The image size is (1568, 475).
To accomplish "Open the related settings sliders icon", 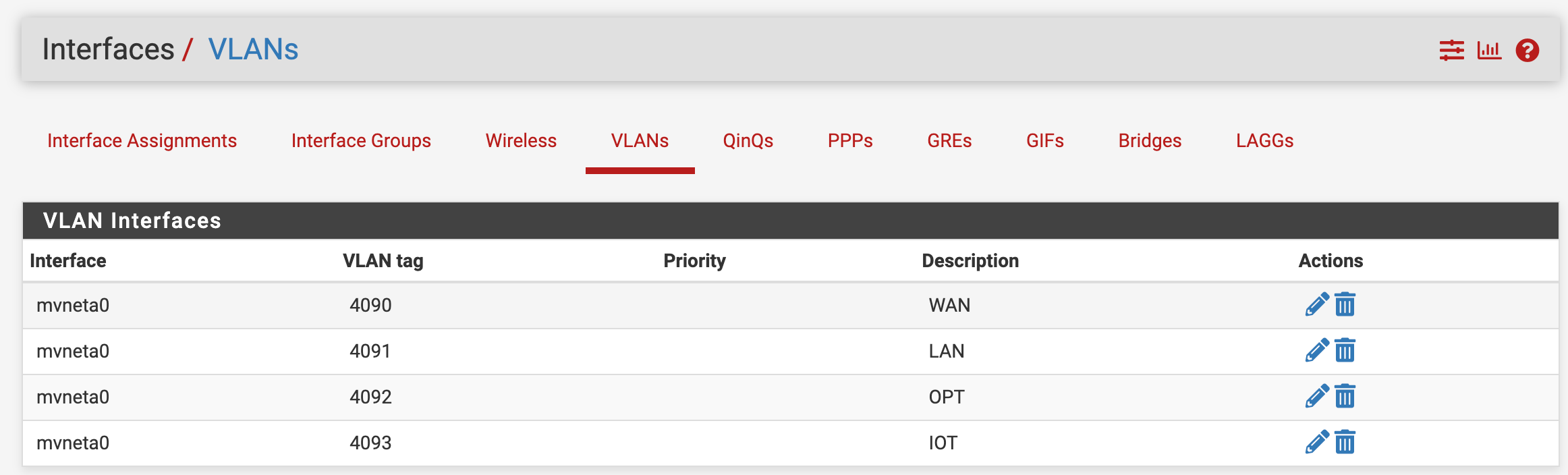I will click(x=1451, y=51).
